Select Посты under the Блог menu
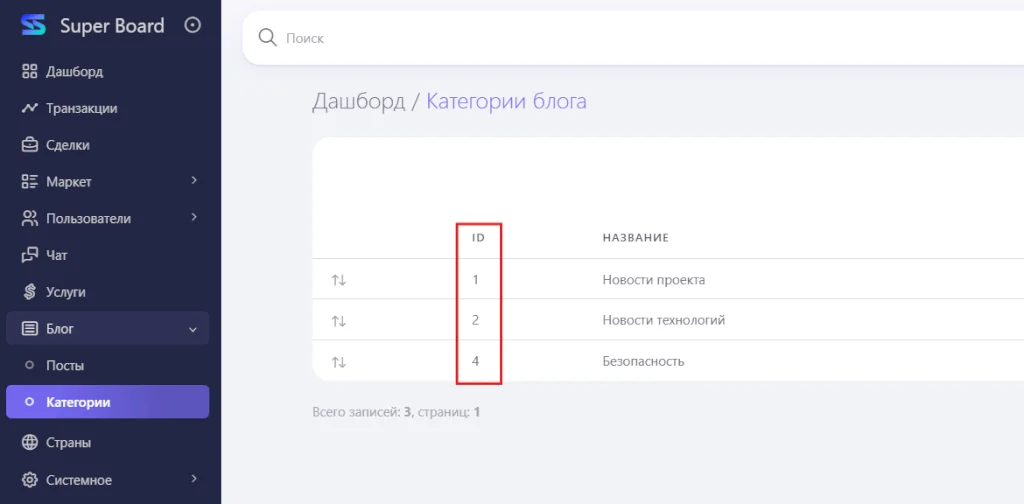The height and width of the screenshot is (504, 1024). pyautogui.click(x=65, y=365)
